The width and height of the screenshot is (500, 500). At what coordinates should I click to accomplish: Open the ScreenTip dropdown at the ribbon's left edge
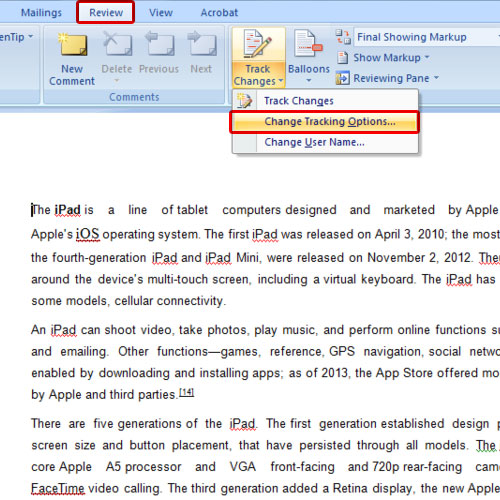tap(30, 36)
